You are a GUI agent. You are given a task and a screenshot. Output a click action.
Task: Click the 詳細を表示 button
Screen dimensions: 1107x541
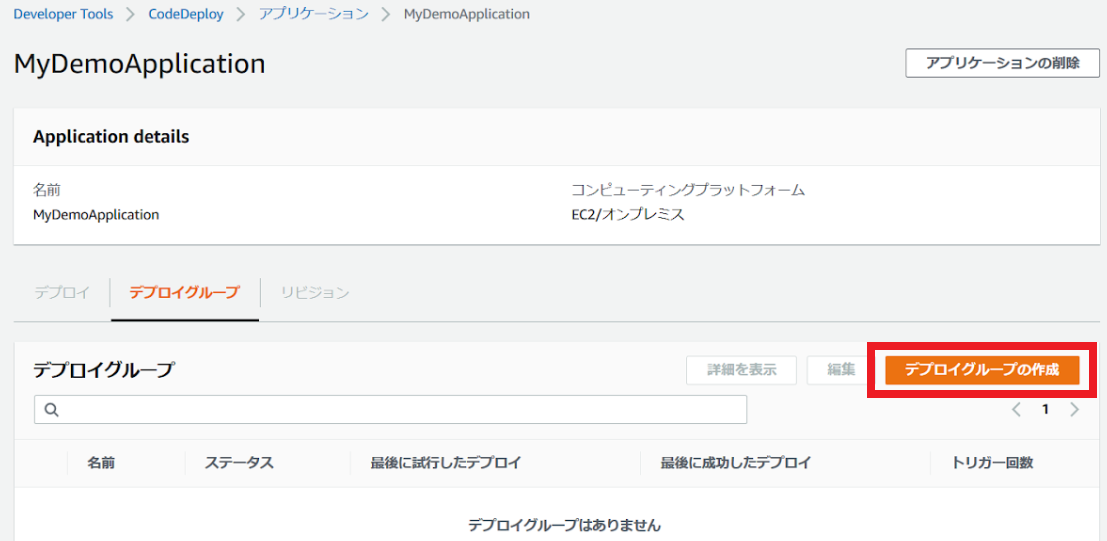pos(741,370)
